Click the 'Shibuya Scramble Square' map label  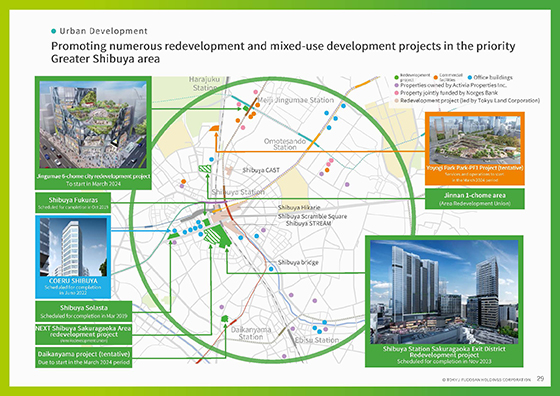pyautogui.click(x=312, y=216)
